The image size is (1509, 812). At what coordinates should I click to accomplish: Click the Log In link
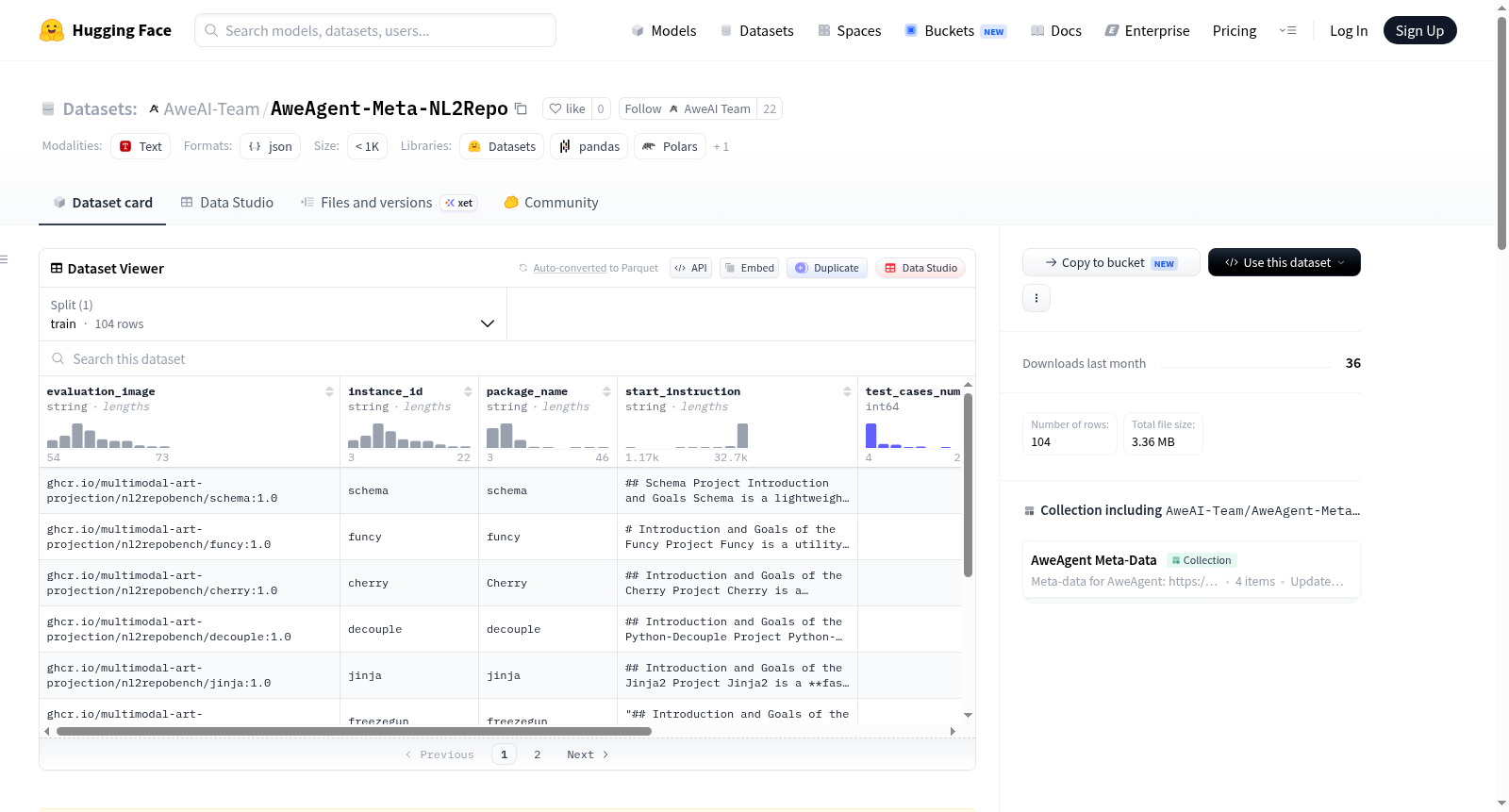point(1349,31)
